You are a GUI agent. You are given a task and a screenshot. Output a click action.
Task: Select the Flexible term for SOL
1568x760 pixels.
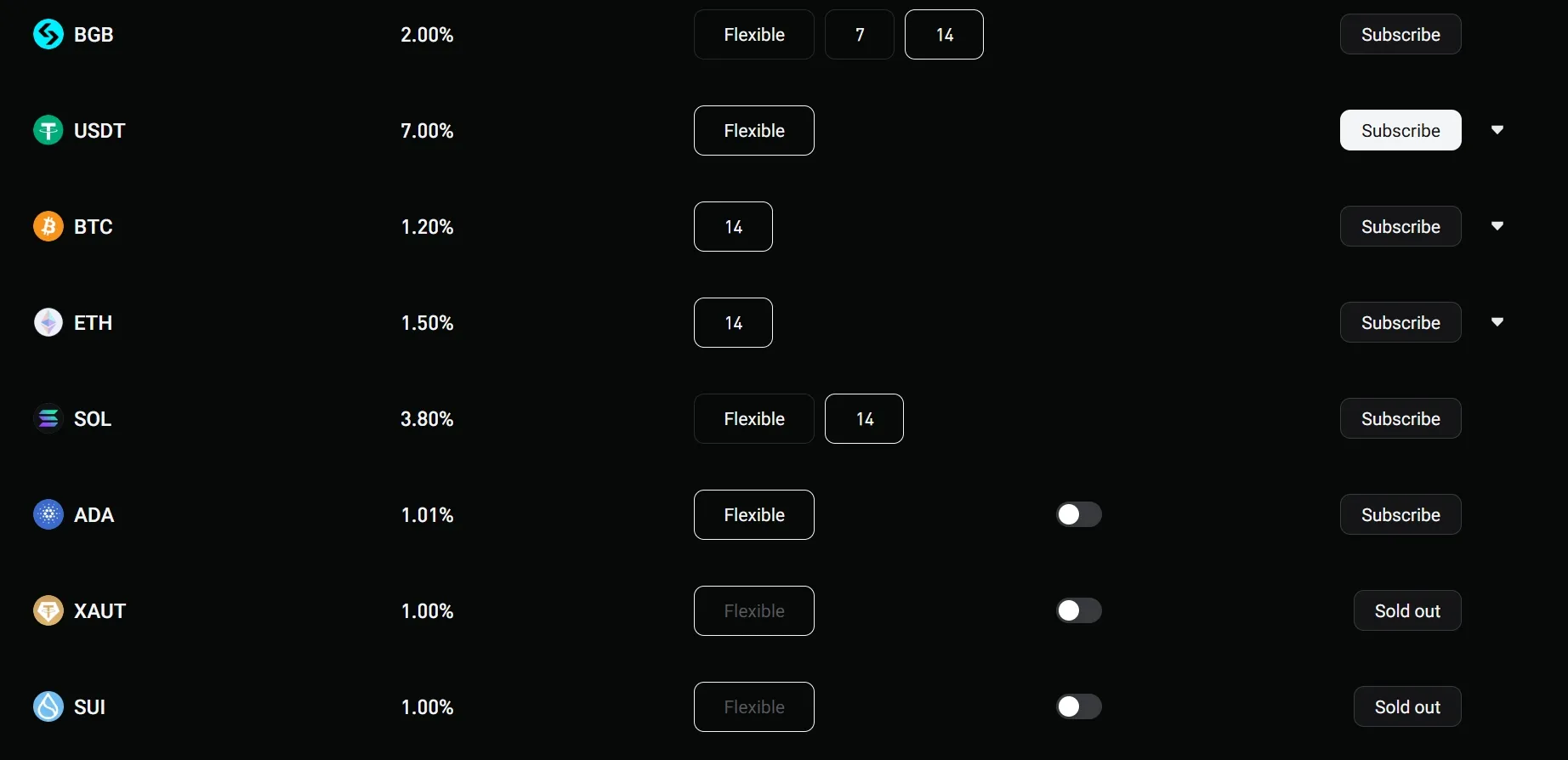tap(754, 419)
